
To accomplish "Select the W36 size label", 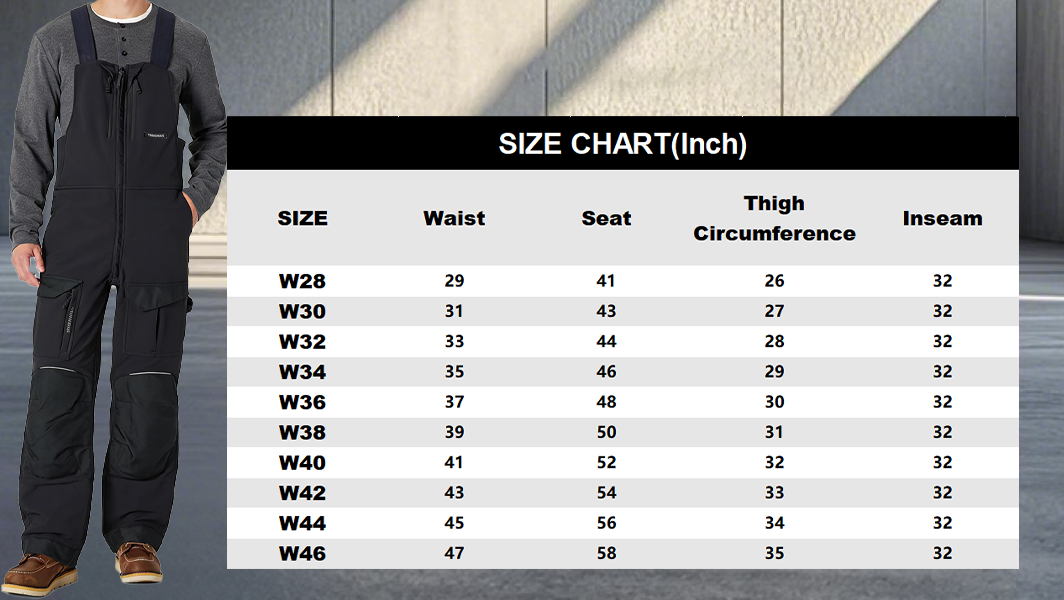I will click(302, 402).
